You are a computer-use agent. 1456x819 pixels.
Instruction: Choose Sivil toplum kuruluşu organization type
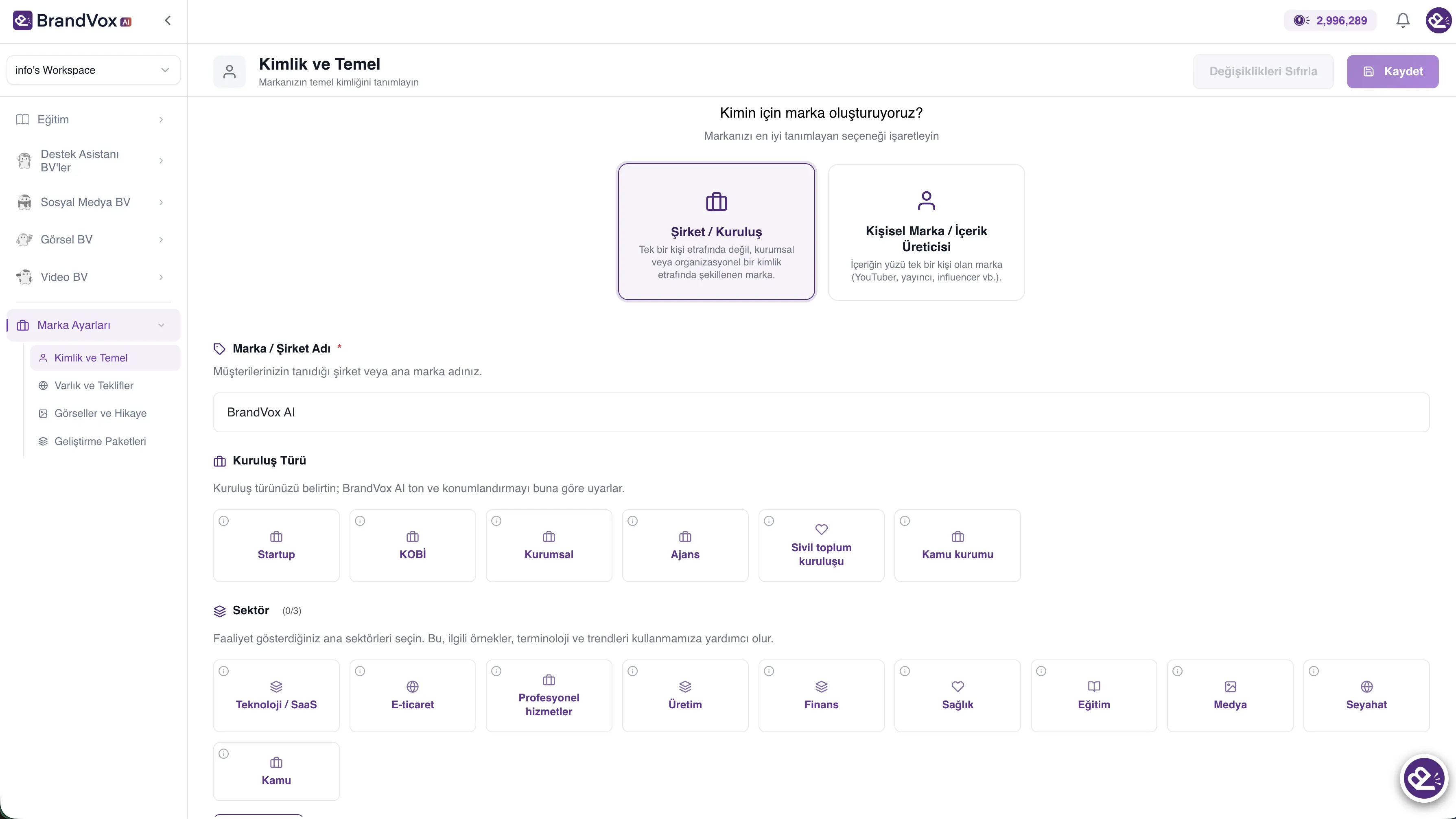(x=821, y=545)
